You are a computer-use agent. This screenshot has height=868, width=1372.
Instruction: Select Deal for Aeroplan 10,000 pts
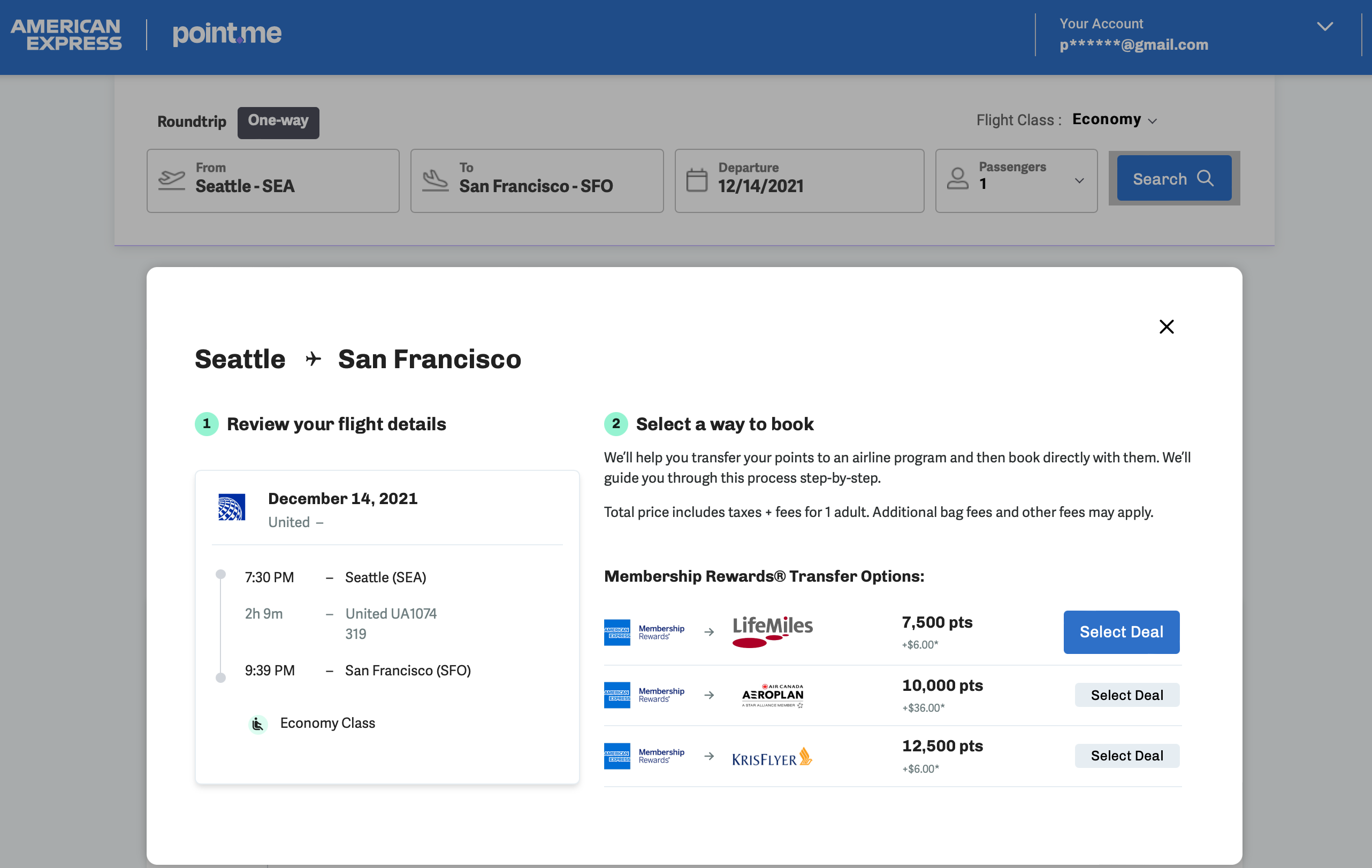pyautogui.click(x=1126, y=695)
